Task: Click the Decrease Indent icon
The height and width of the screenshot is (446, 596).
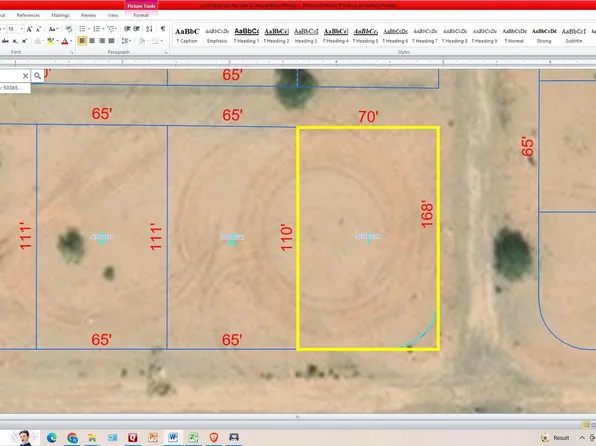Action: [127, 29]
